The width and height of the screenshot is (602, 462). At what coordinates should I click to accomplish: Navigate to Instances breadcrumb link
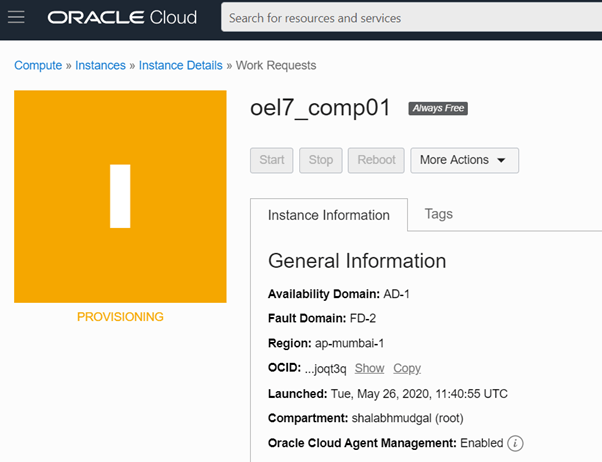pos(101,65)
